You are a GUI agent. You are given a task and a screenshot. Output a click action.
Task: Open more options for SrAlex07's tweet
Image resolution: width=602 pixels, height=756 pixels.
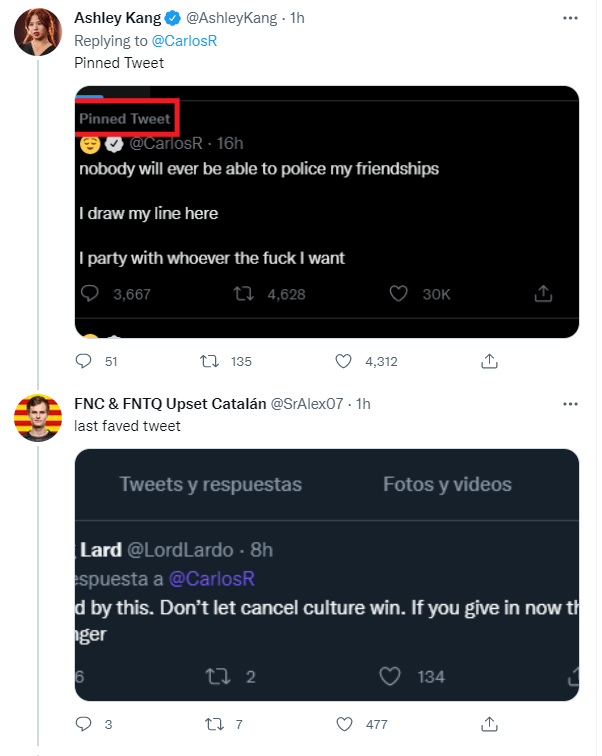(570, 404)
